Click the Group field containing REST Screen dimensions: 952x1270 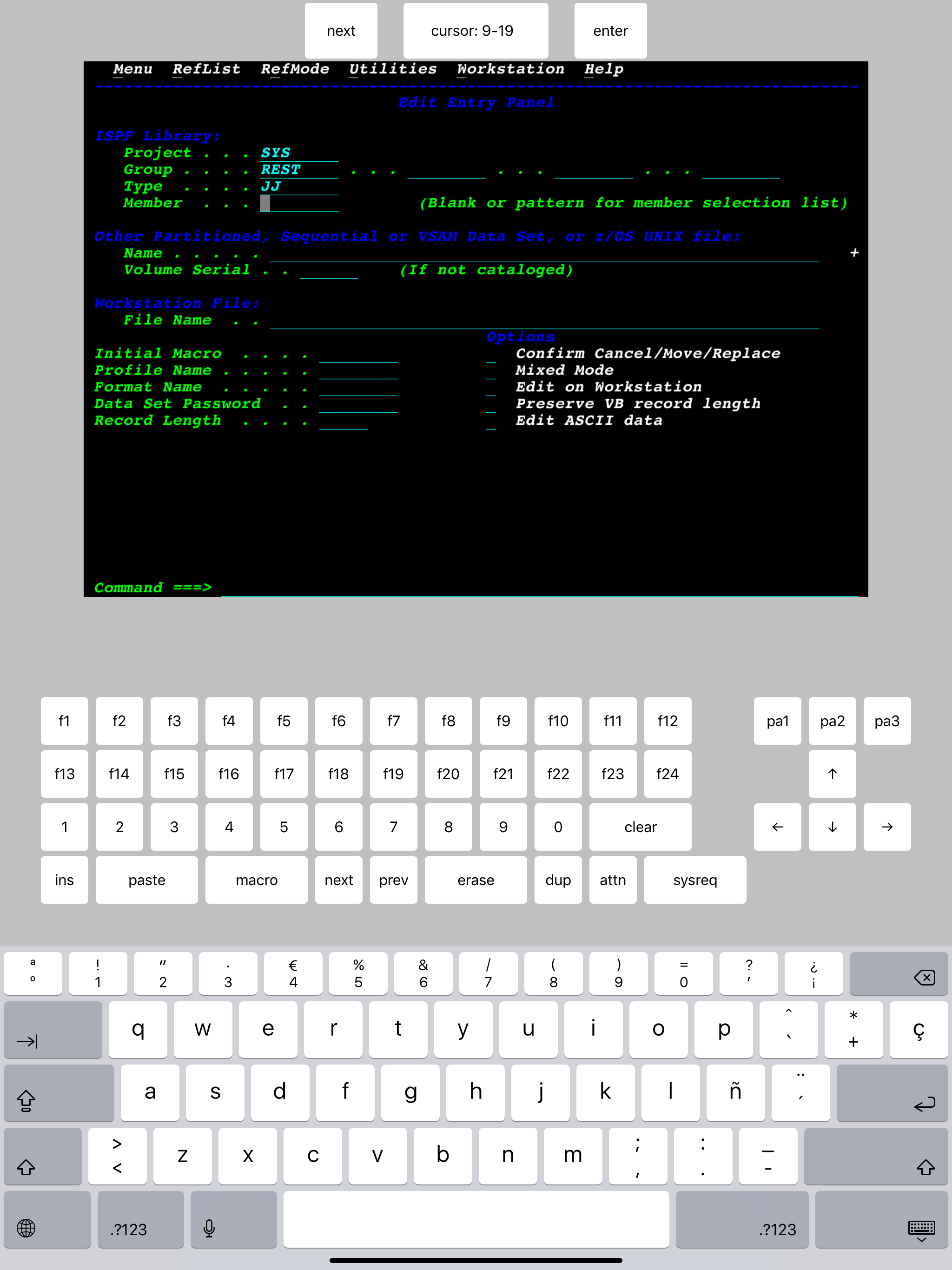299,170
